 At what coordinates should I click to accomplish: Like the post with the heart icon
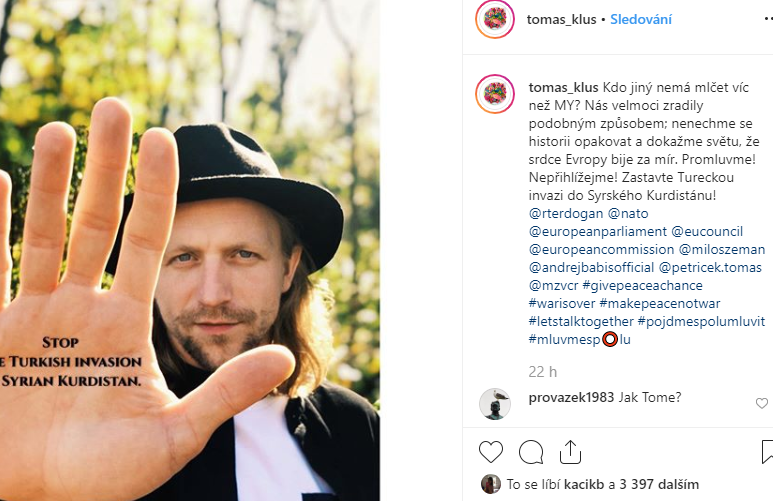point(491,451)
